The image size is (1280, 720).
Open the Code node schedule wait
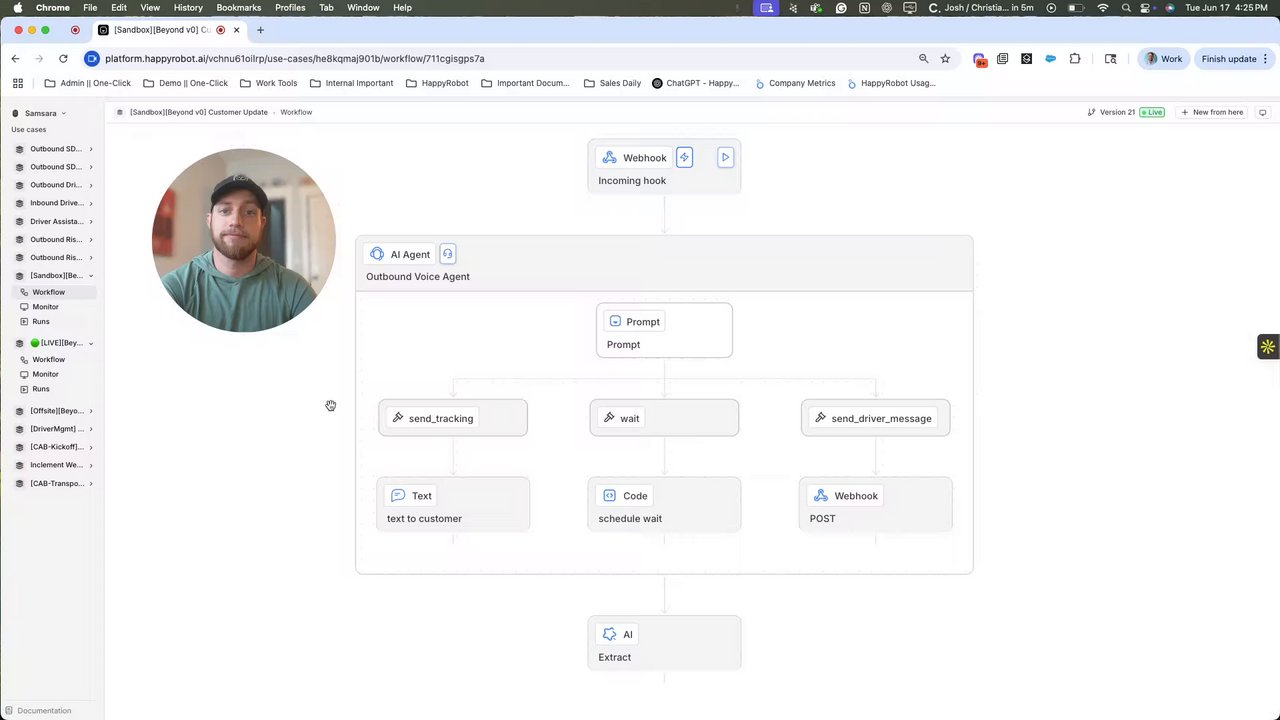pos(664,505)
